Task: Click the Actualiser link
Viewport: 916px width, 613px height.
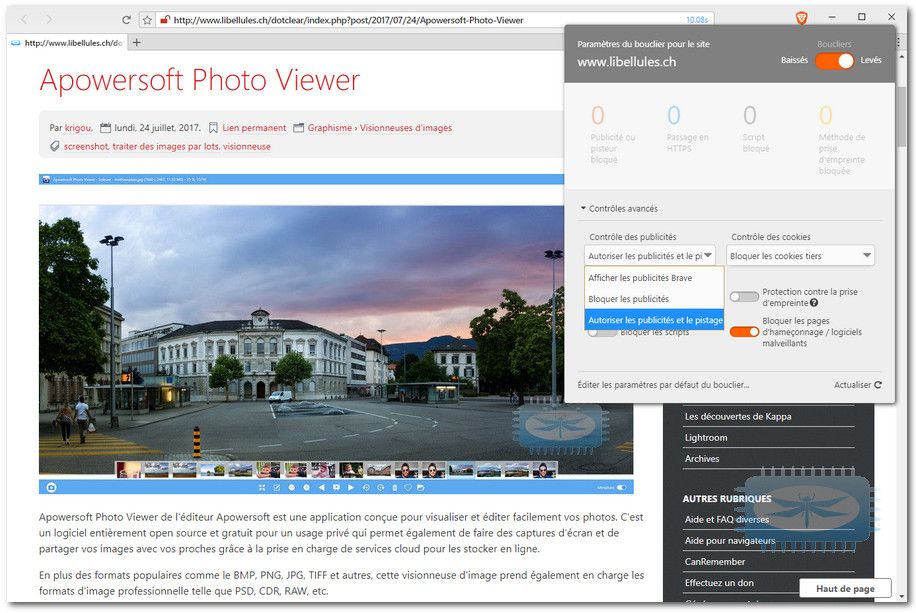Action: coord(852,385)
